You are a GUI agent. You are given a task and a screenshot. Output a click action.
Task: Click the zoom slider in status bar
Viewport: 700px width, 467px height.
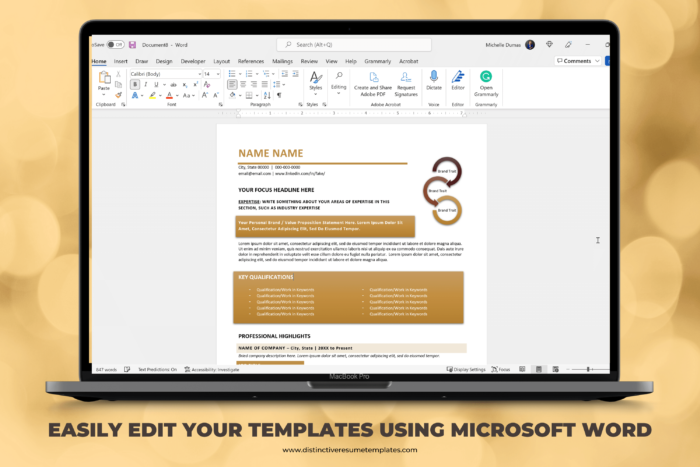588,369
